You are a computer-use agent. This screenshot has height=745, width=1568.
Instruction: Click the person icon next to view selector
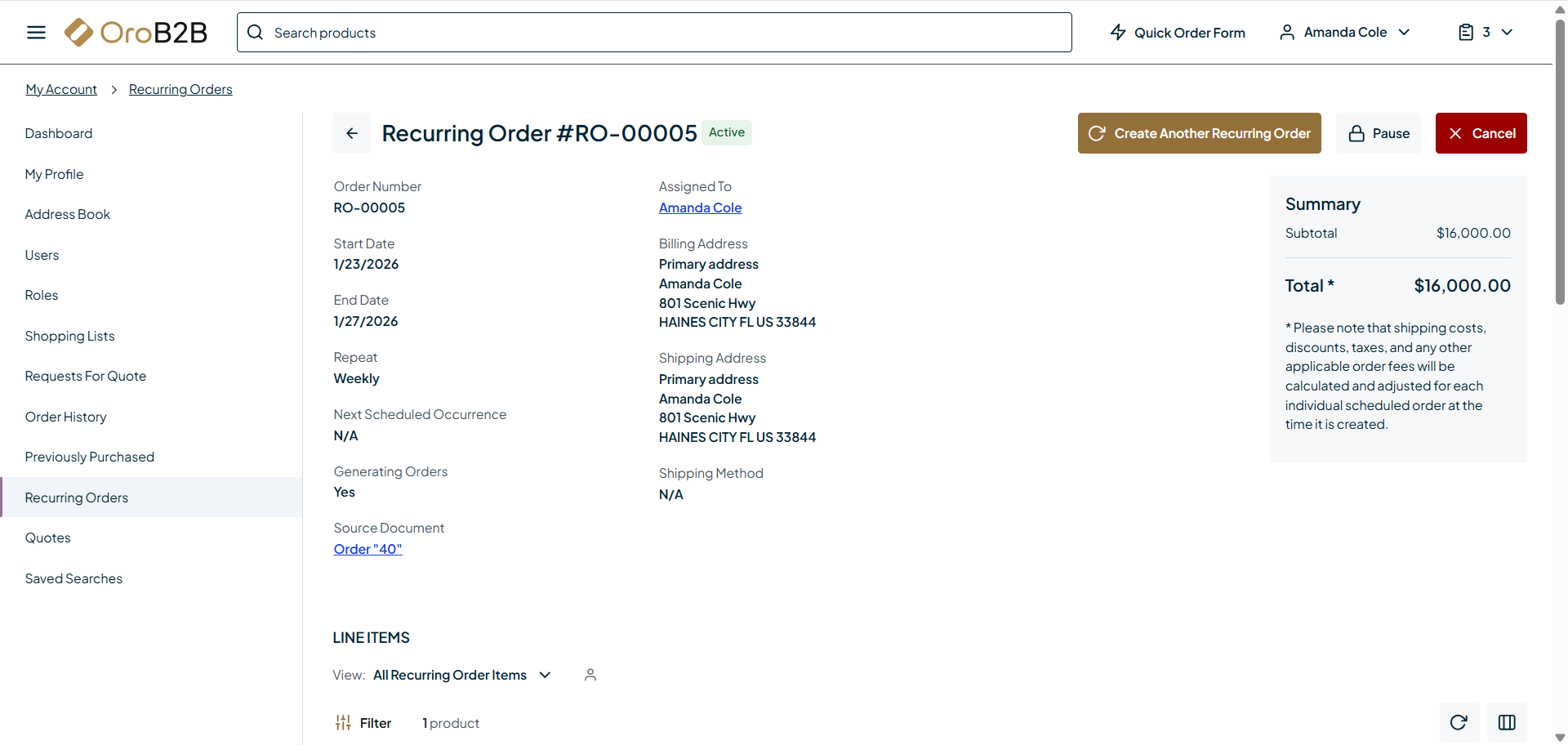click(x=590, y=675)
